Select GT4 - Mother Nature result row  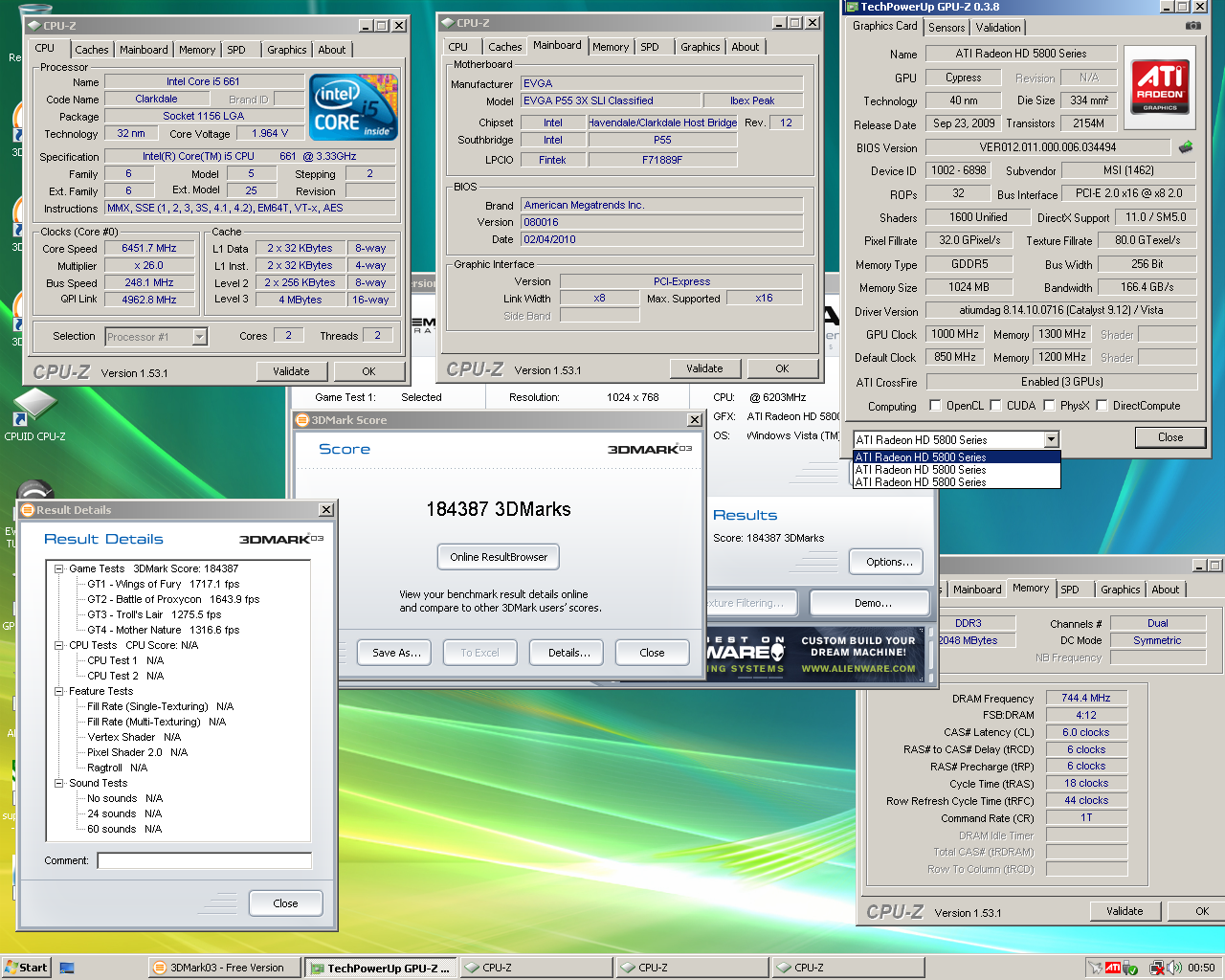[163, 630]
